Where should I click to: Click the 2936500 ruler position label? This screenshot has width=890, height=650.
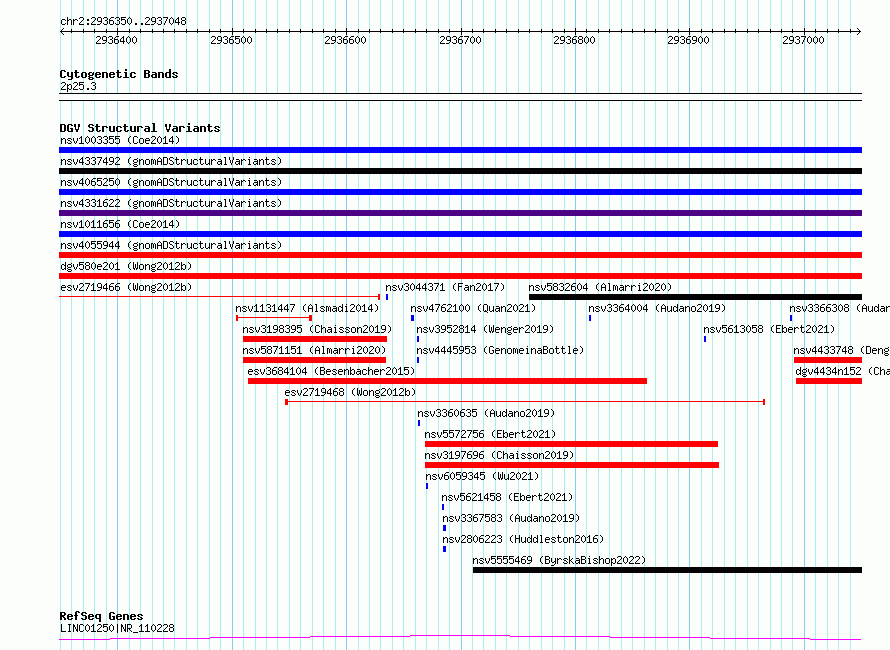231,40
